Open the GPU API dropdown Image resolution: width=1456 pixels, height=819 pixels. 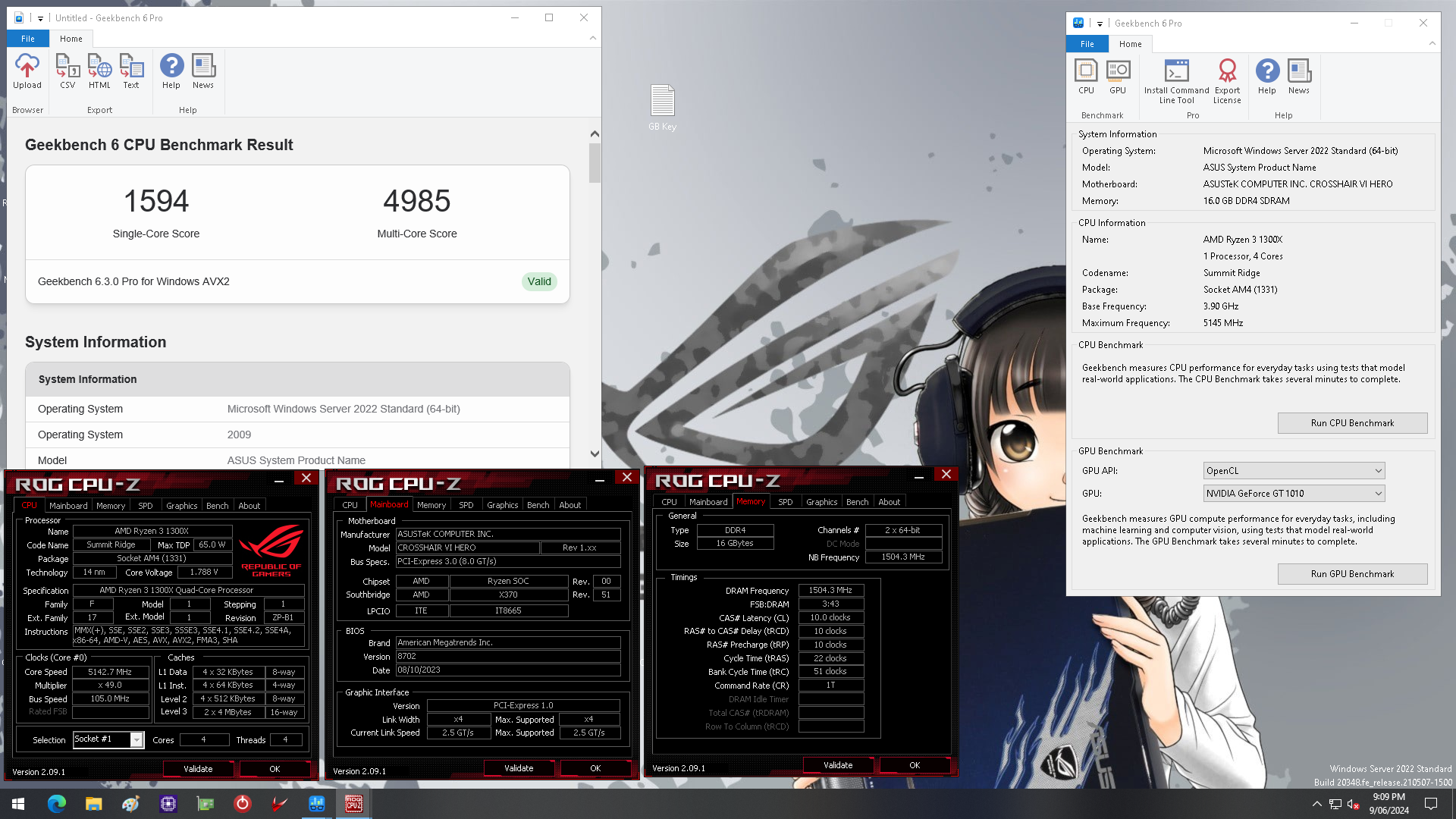(x=1294, y=471)
